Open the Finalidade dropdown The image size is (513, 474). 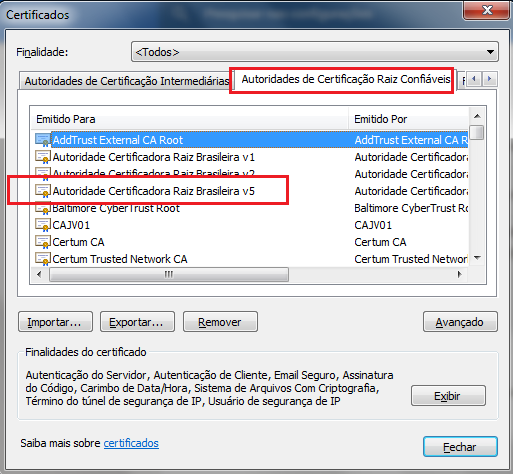315,52
